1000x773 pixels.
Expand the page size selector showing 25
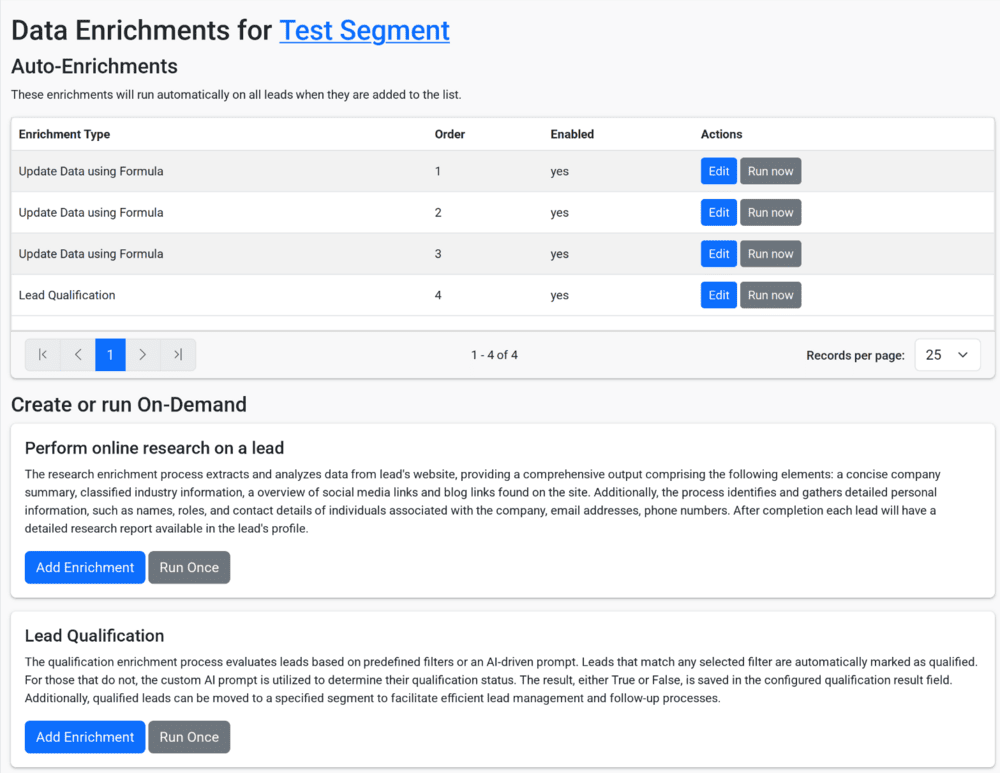pos(947,354)
